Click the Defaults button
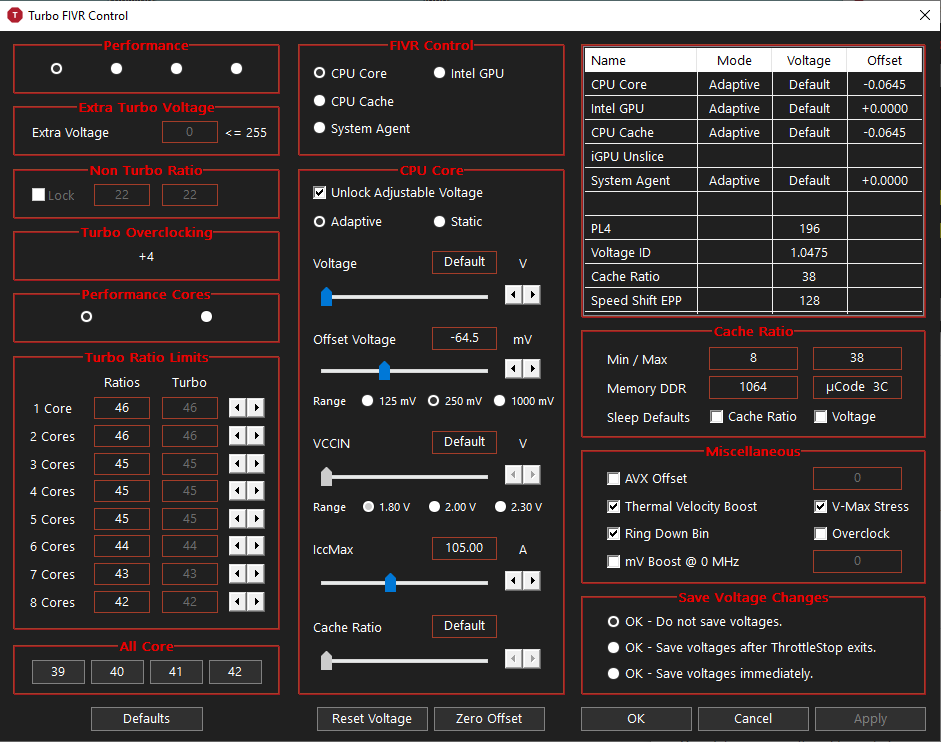The height and width of the screenshot is (742, 941). pyautogui.click(x=147, y=719)
